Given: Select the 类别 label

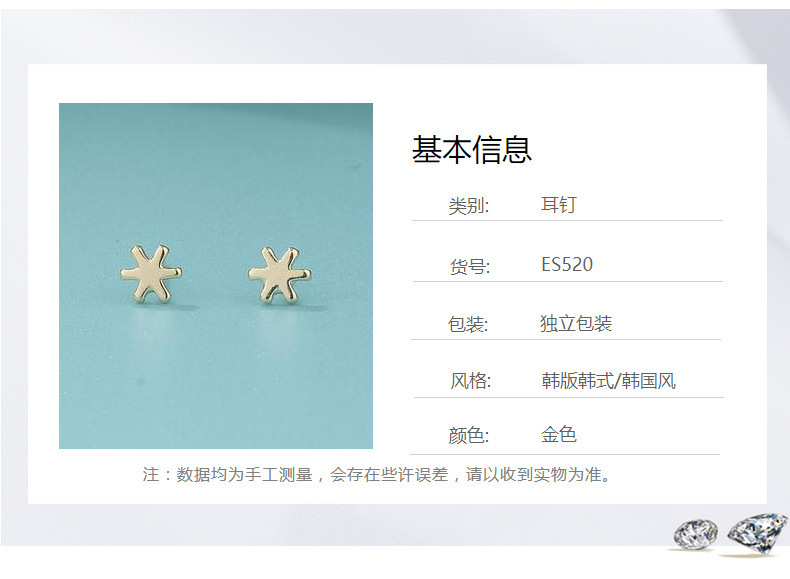Looking at the screenshot, I should coord(469,206).
